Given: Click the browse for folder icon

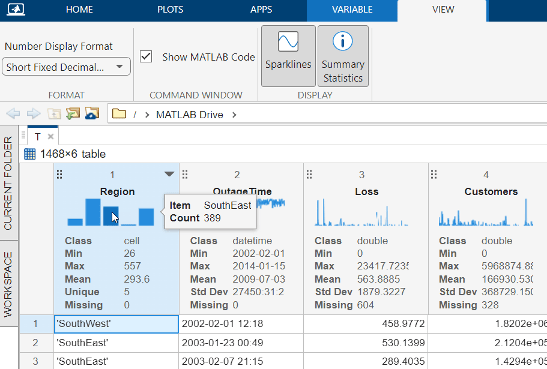Looking at the screenshot, I should pyautogui.click(x=73, y=113).
